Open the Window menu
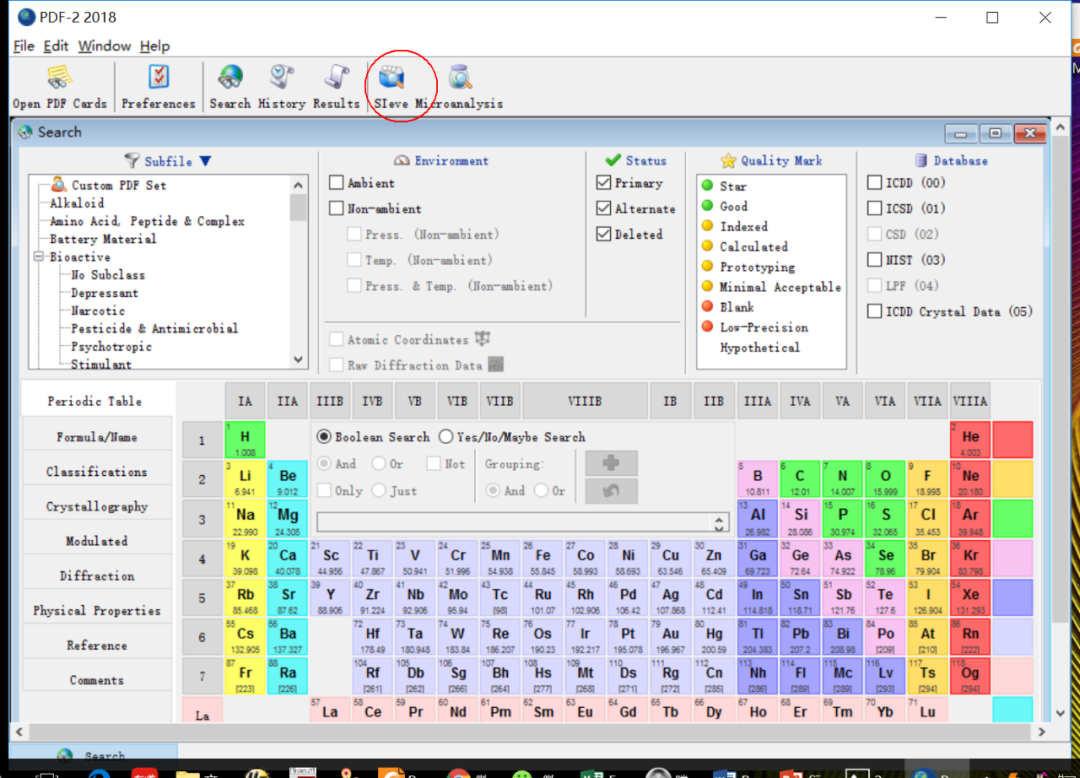The width and height of the screenshot is (1080, 778). (x=104, y=46)
